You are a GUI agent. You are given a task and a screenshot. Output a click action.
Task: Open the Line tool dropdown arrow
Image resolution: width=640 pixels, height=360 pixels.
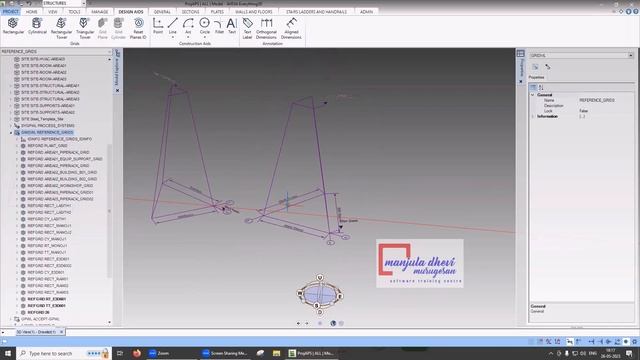(x=173, y=38)
